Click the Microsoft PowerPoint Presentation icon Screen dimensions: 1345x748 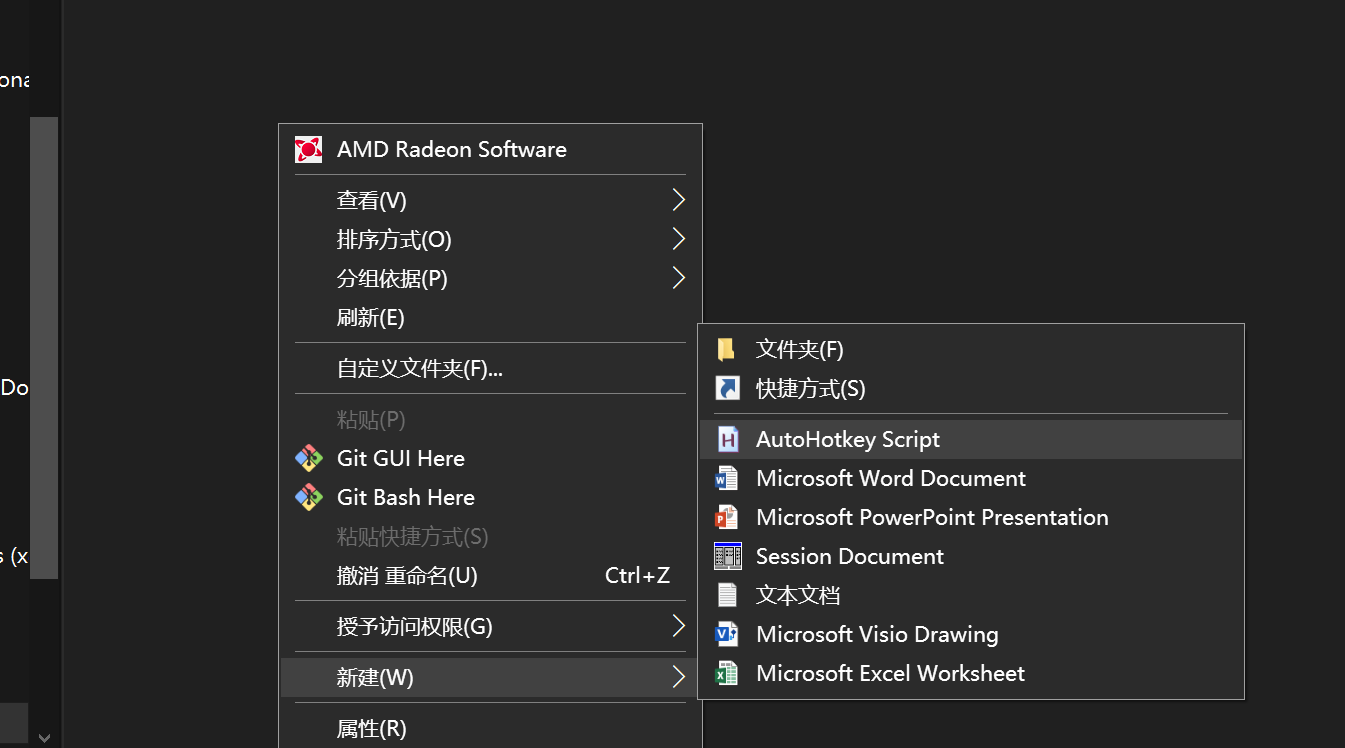pyautogui.click(x=727, y=517)
